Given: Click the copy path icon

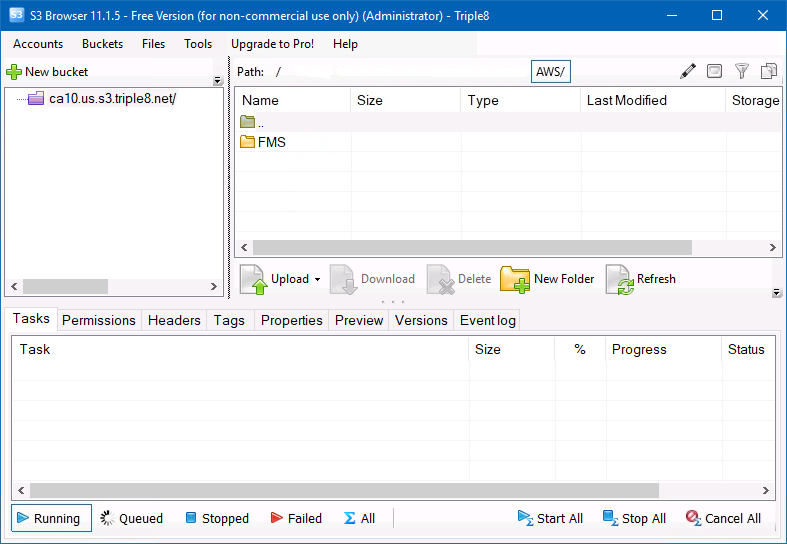Looking at the screenshot, I should [x=768, y=71].
